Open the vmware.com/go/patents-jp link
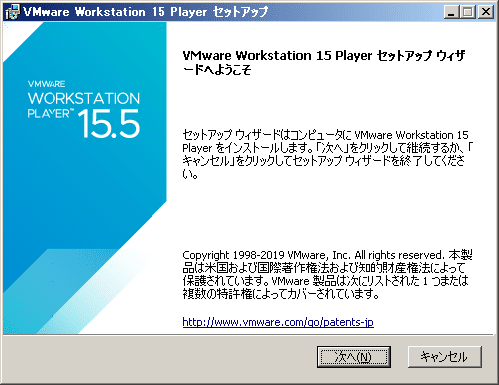Viewport: 499px width, 385px height. click(x=278, y=322)
